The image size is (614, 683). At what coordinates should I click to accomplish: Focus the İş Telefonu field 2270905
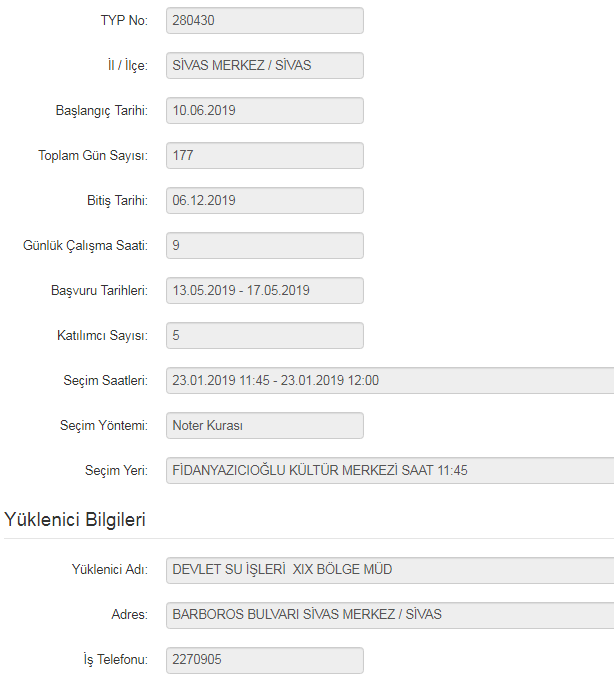coord(264,660)
